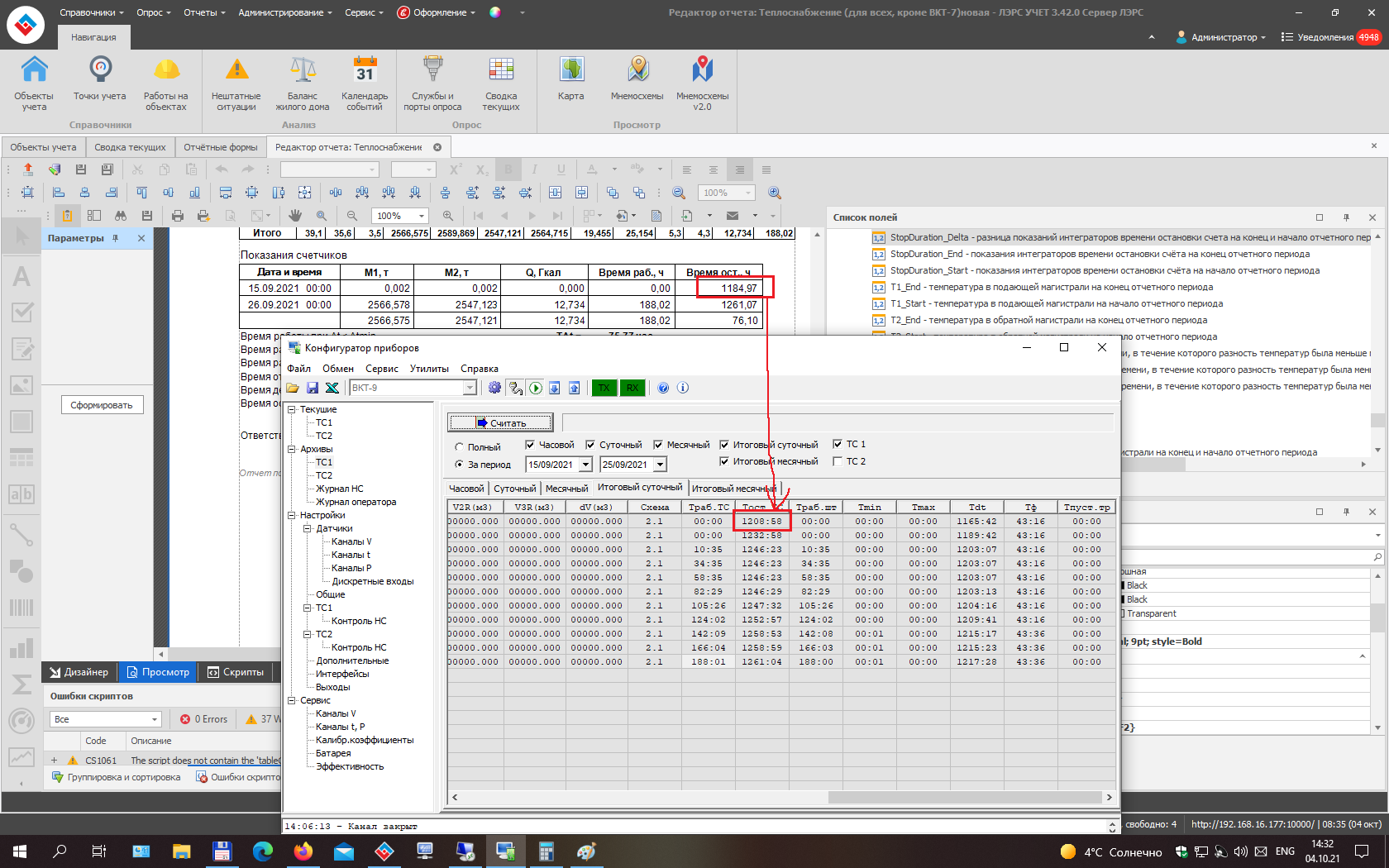The image size is (1389, 868).
Task: Open the start date 15/09/2021 dropdown
Action: coord(585,465)
